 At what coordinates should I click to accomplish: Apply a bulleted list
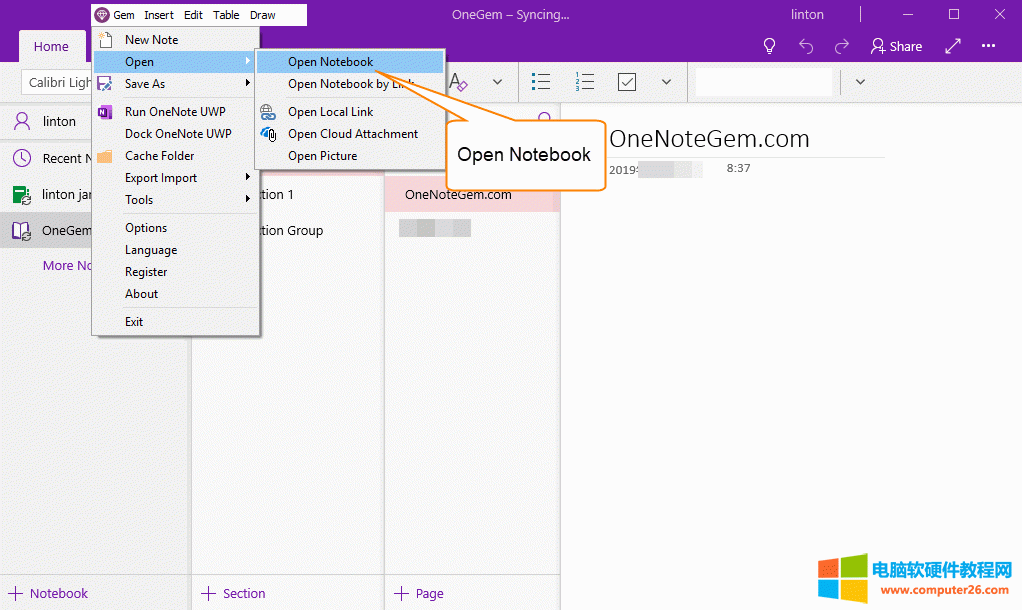(x=541, y=81)
